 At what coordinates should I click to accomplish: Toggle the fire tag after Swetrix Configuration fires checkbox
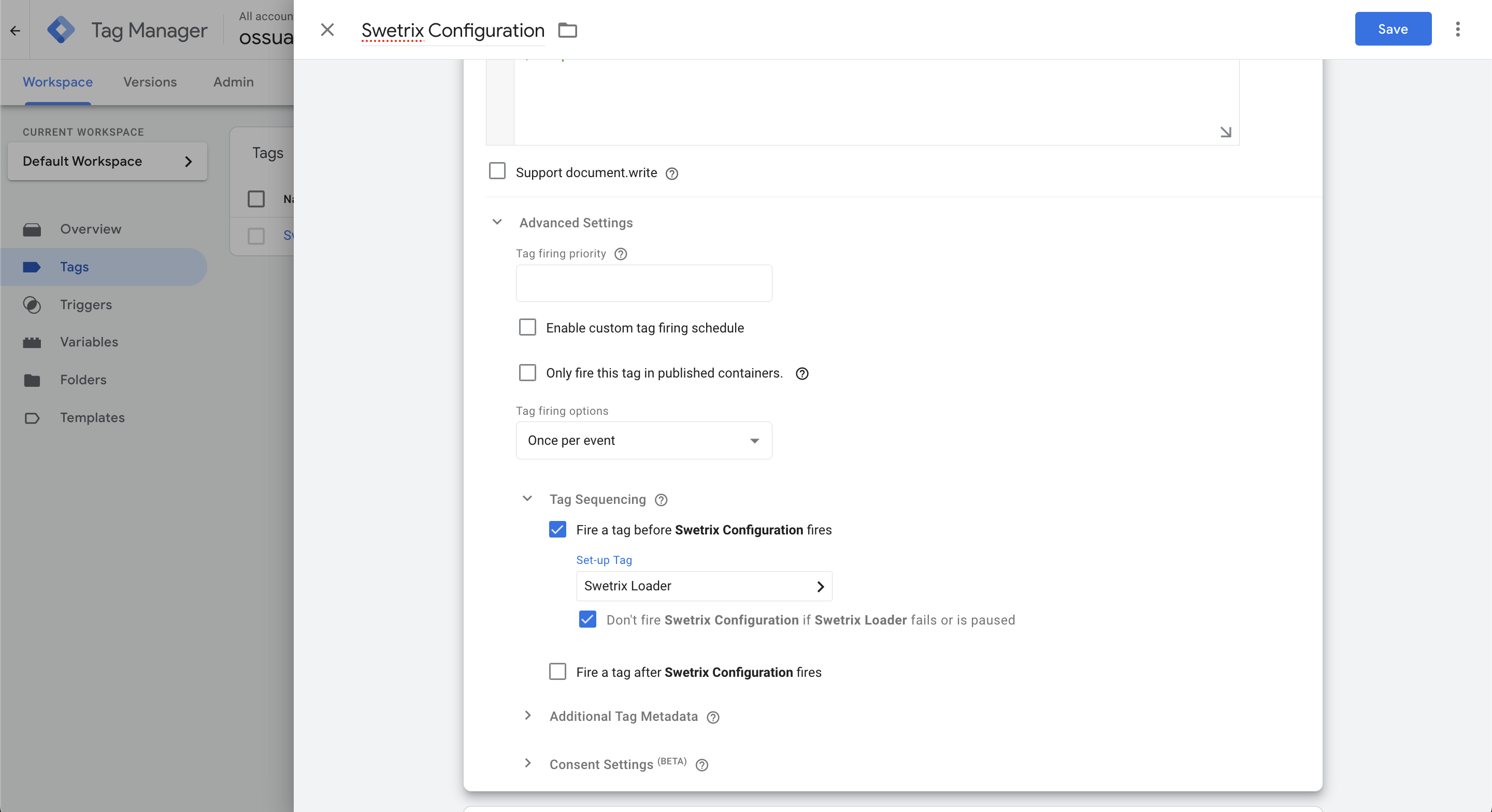pos(558,671)
